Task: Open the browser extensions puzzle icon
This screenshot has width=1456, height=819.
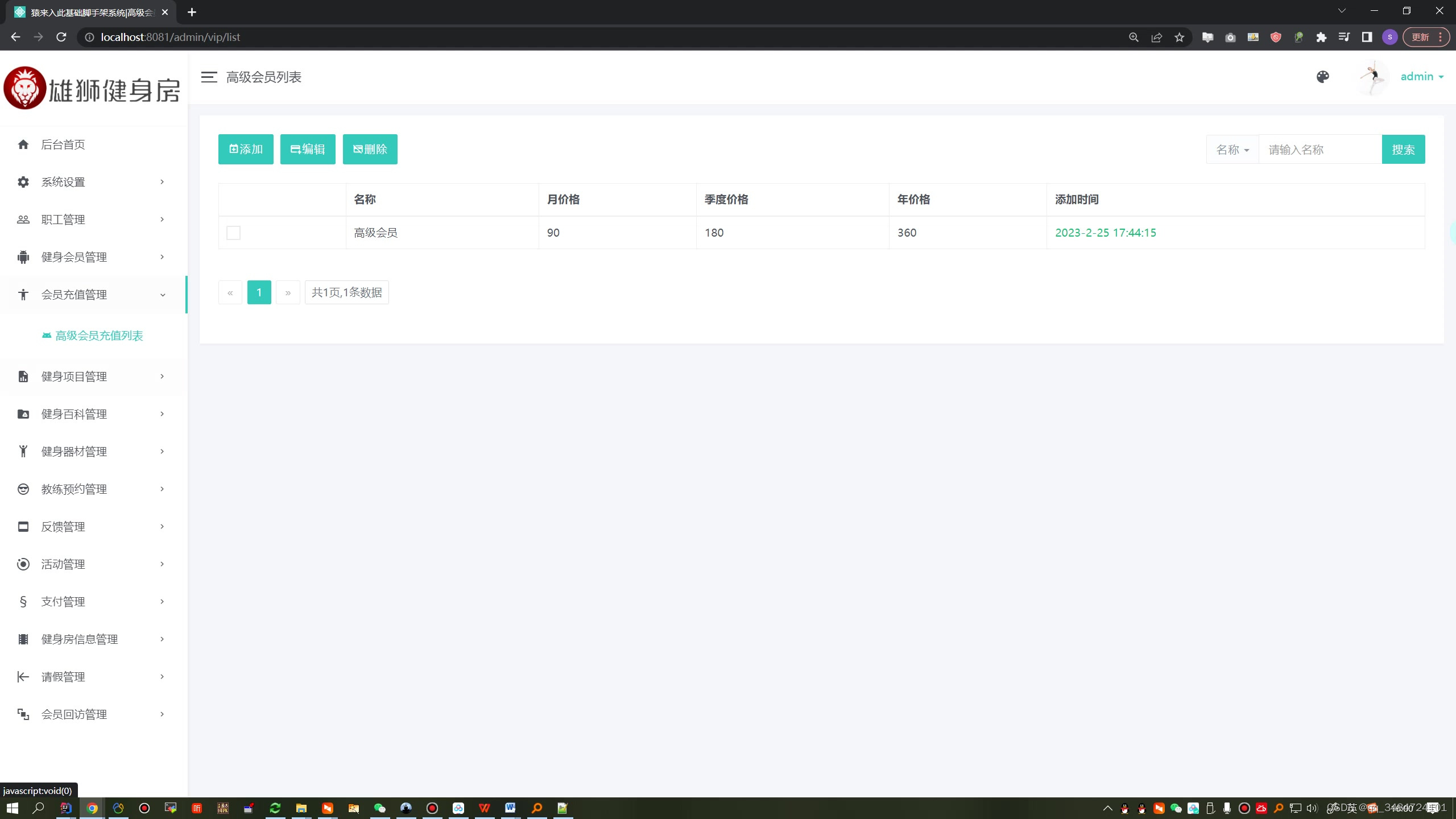Action: pyautogui.click(x=1321, y=38)
